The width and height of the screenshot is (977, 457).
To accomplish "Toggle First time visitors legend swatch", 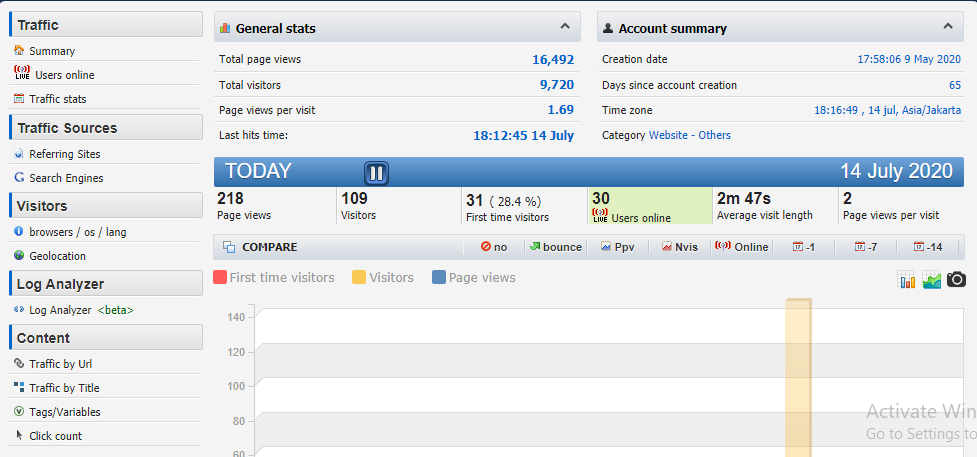I will point(220,277).
